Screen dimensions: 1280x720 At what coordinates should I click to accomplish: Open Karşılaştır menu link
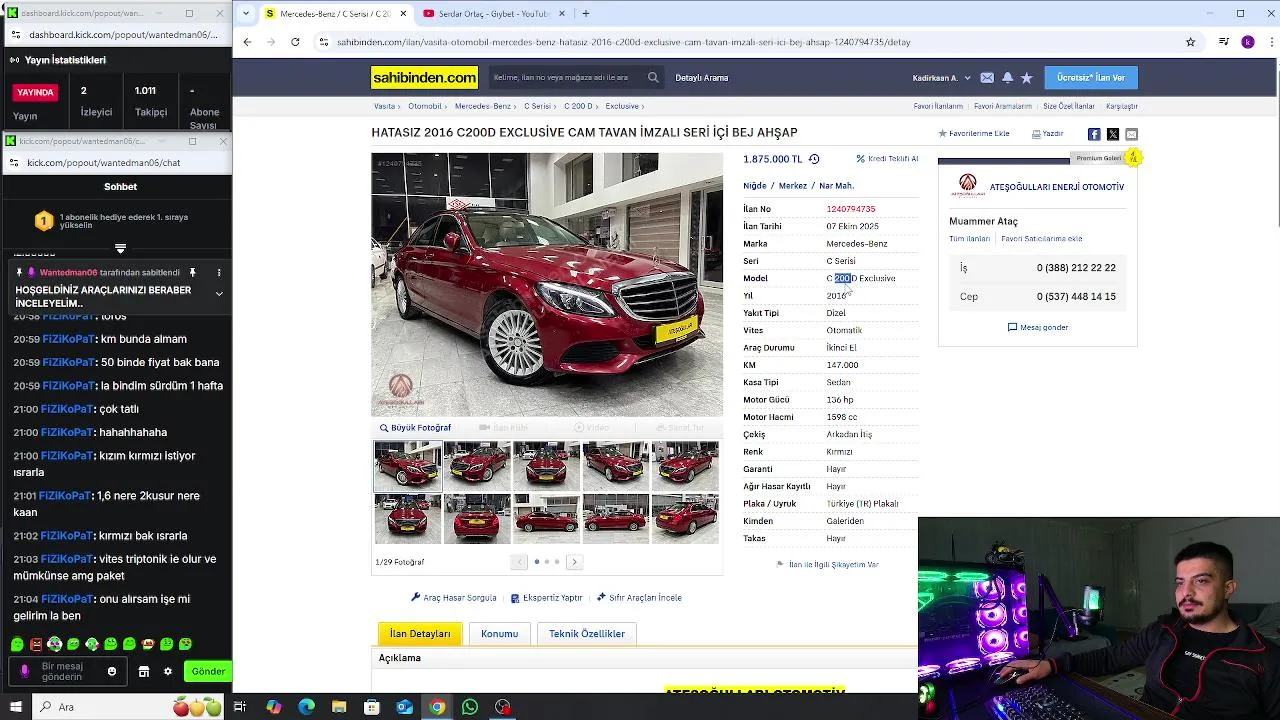tap(1122, 106)
